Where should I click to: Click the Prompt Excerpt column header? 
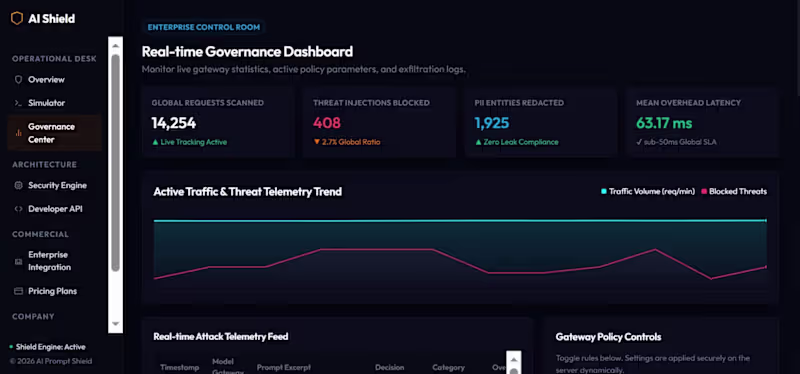point(284,367)
